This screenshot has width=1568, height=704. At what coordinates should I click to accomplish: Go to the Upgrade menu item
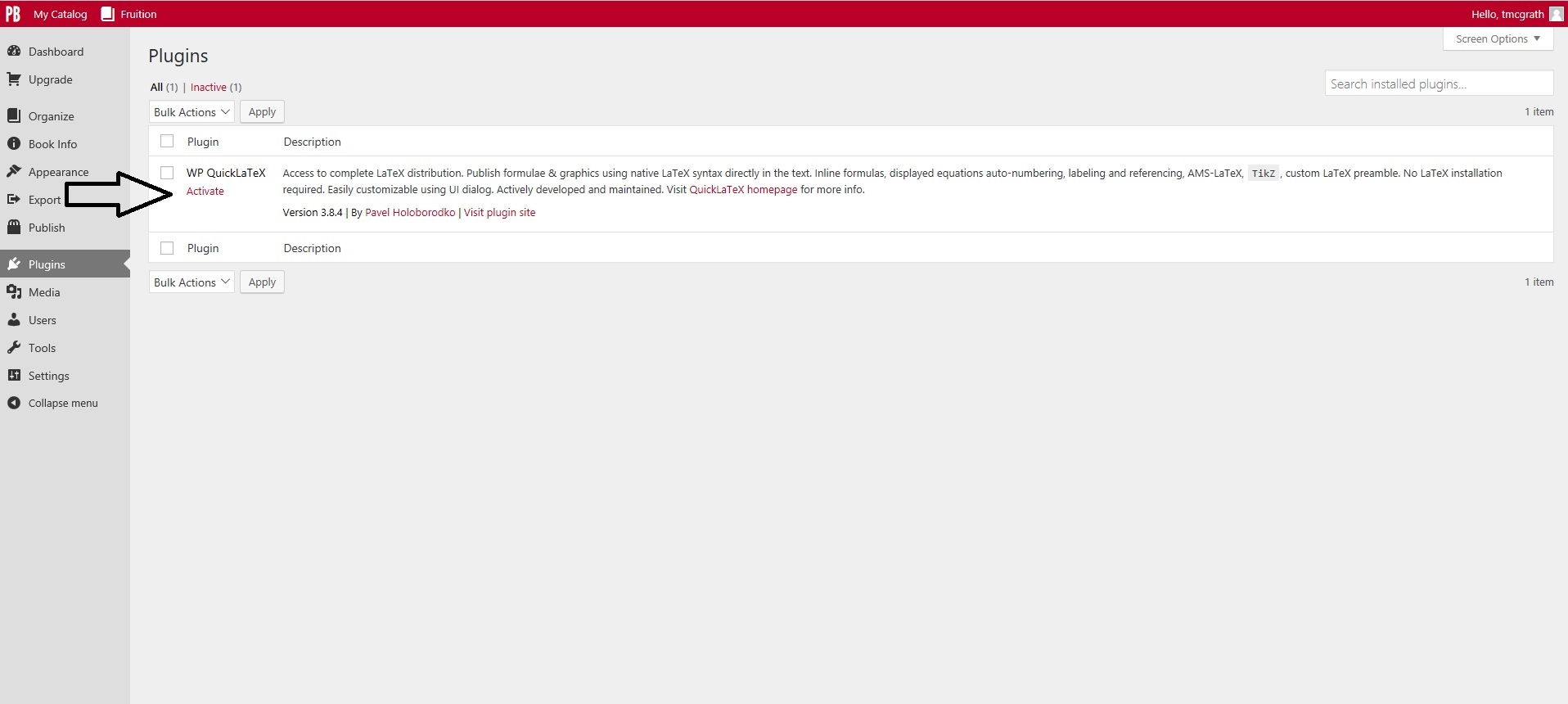(50, 79)
